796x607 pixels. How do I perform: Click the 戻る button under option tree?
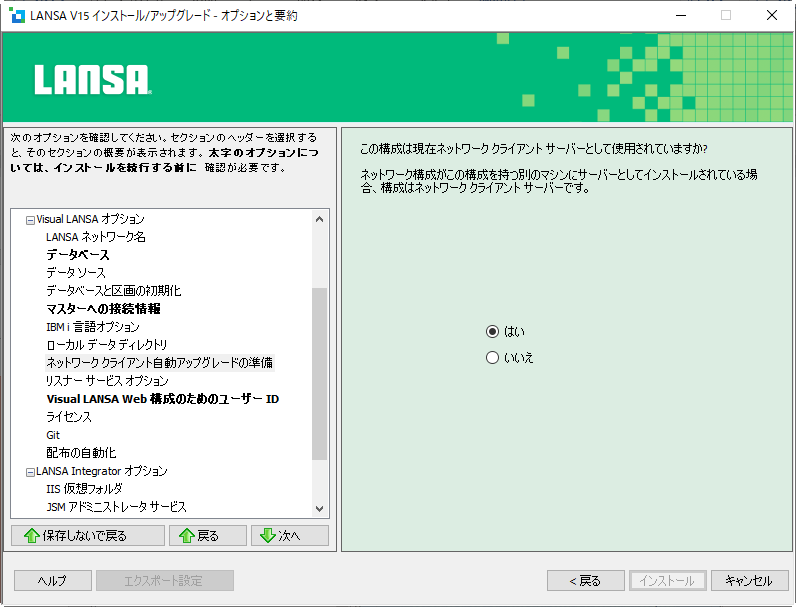tap(208, 535)
